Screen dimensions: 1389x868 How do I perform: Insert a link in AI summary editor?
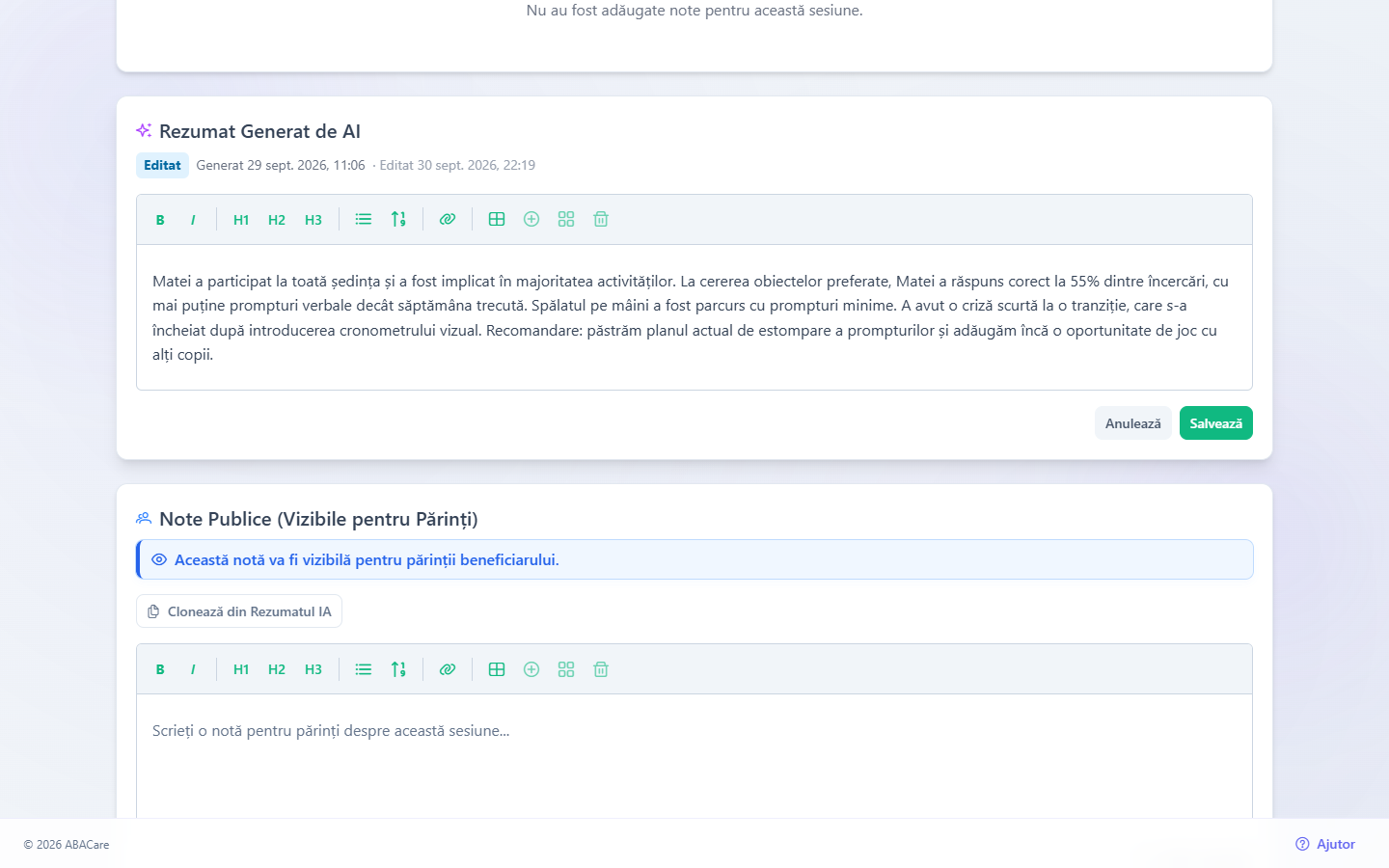448,220
